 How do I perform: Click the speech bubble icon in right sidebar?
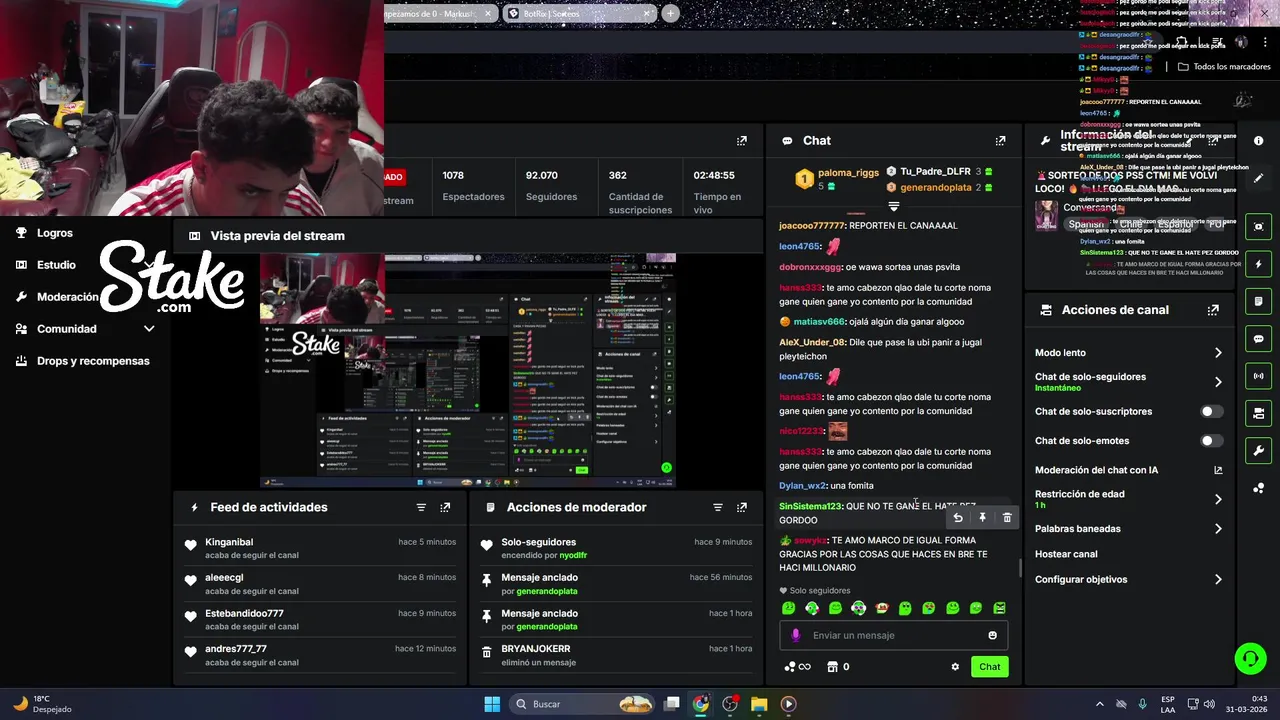[1258, 339]
